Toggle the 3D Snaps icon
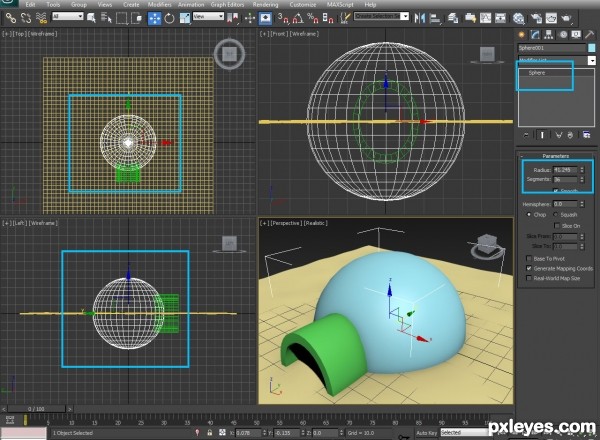Viewport: 600px width, 440px height. (282, 18)
